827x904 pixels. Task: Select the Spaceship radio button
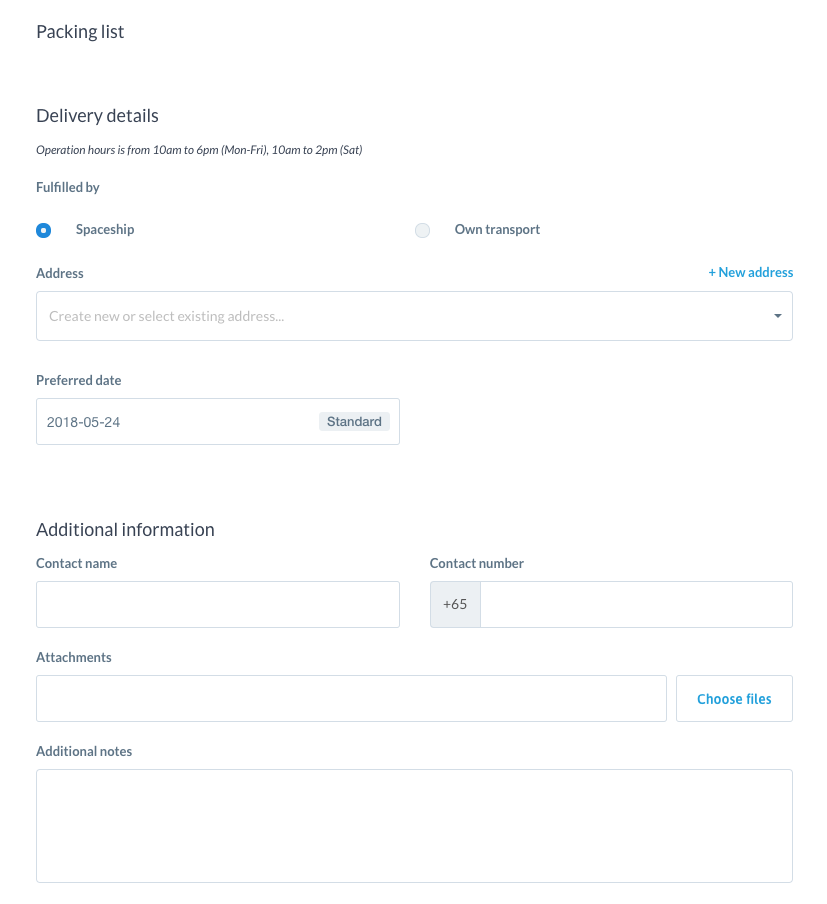click(43, 230)
